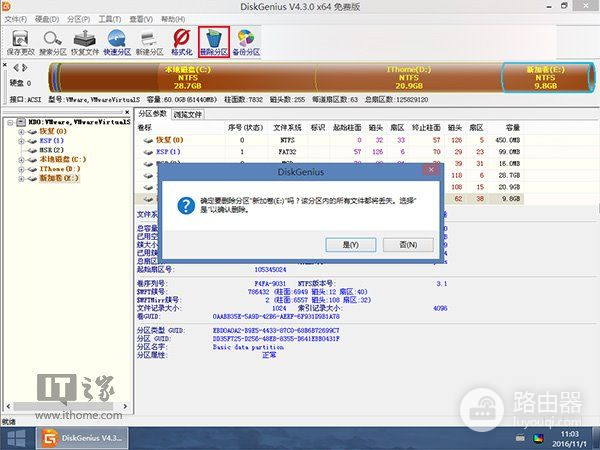Collapse the HD0:VMware root disk node

[x=9, y=123]
